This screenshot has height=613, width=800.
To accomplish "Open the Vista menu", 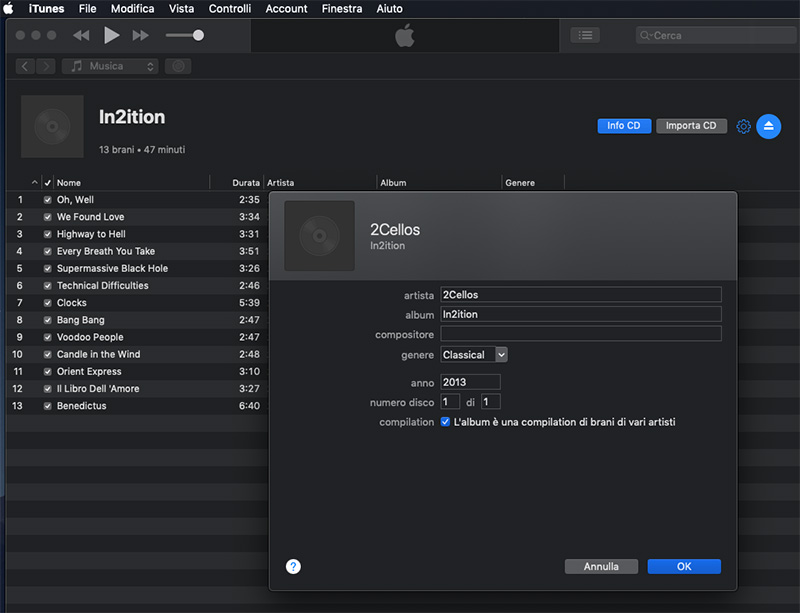I will pyautogui.click(x=182, y=9).
